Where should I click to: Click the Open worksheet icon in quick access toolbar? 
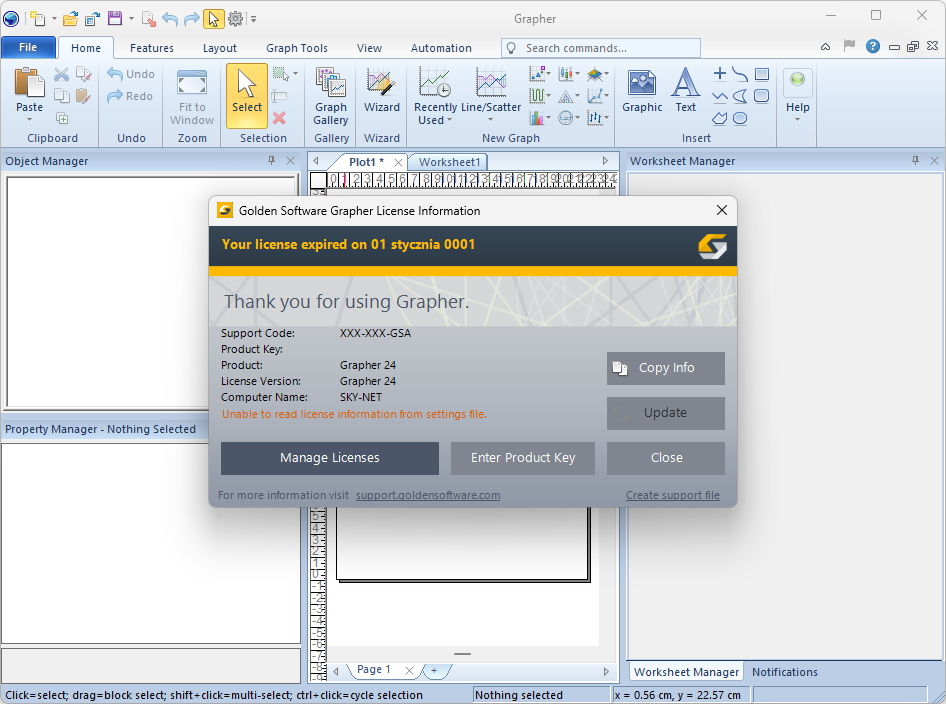pyautogui.click(x=92, y=19)
